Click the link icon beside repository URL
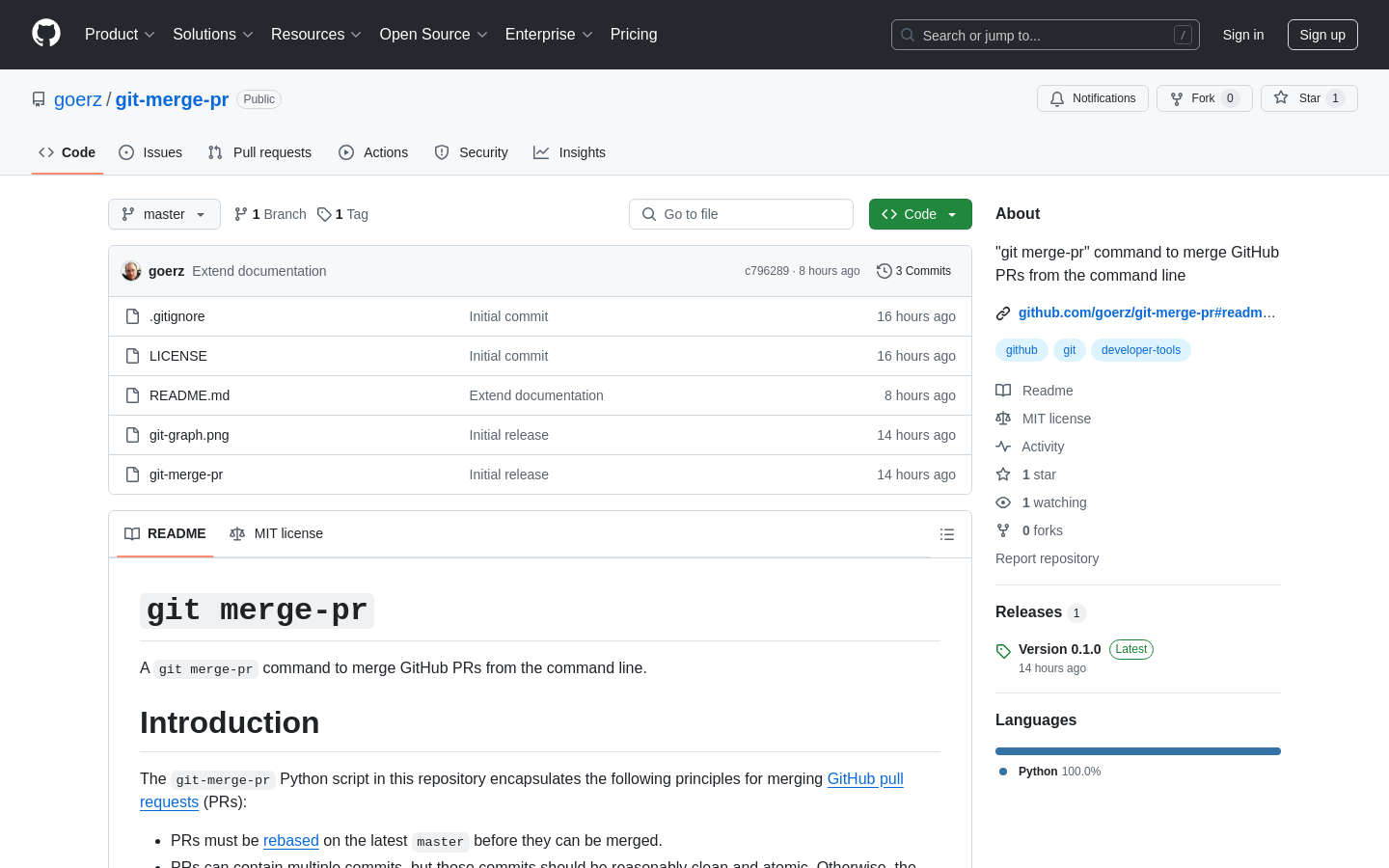Viewport: 1389px width, 868px height. tap(1003, 313)
